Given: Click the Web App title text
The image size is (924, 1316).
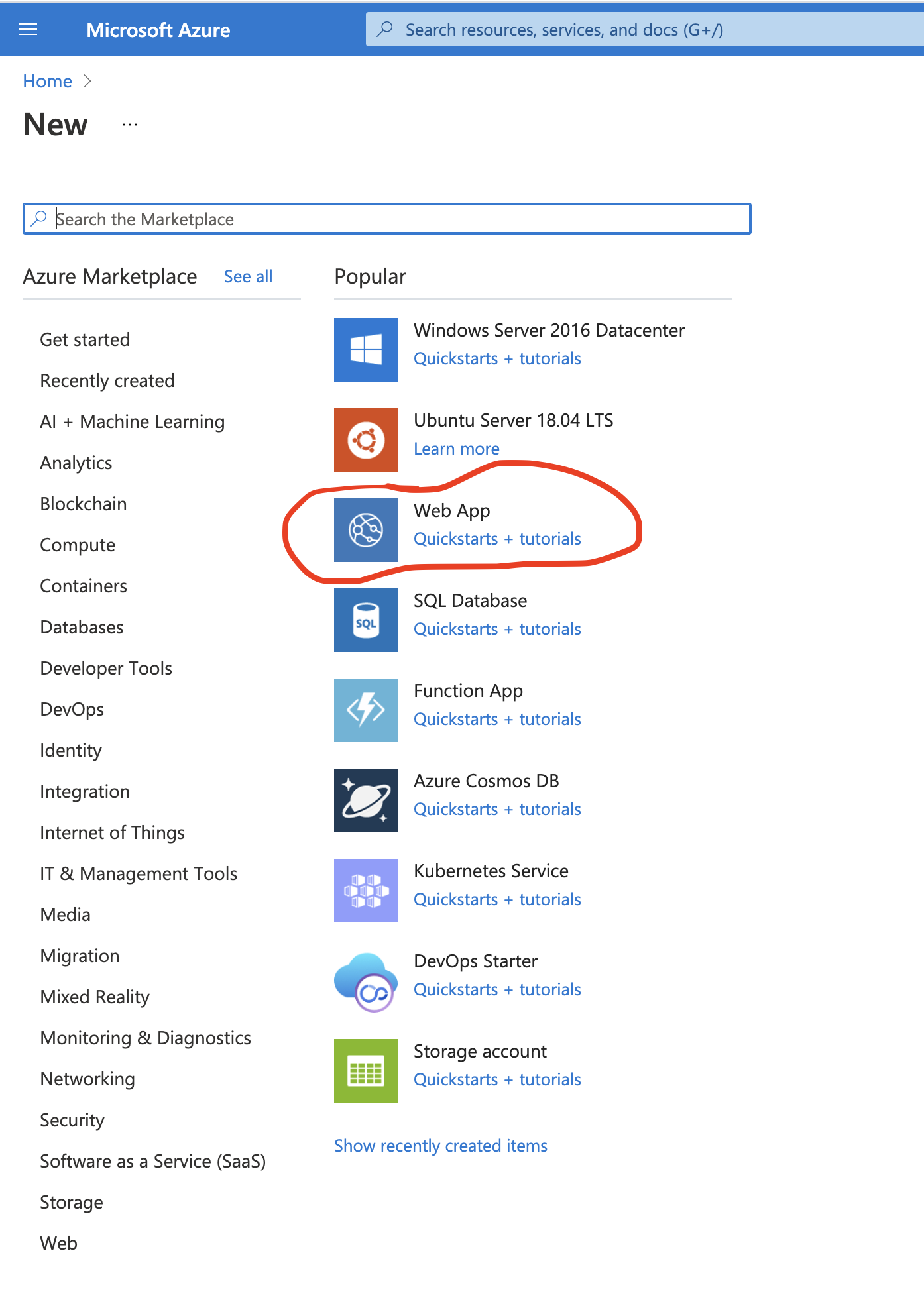Looking at the screenshot, I should tap(452, 510).
